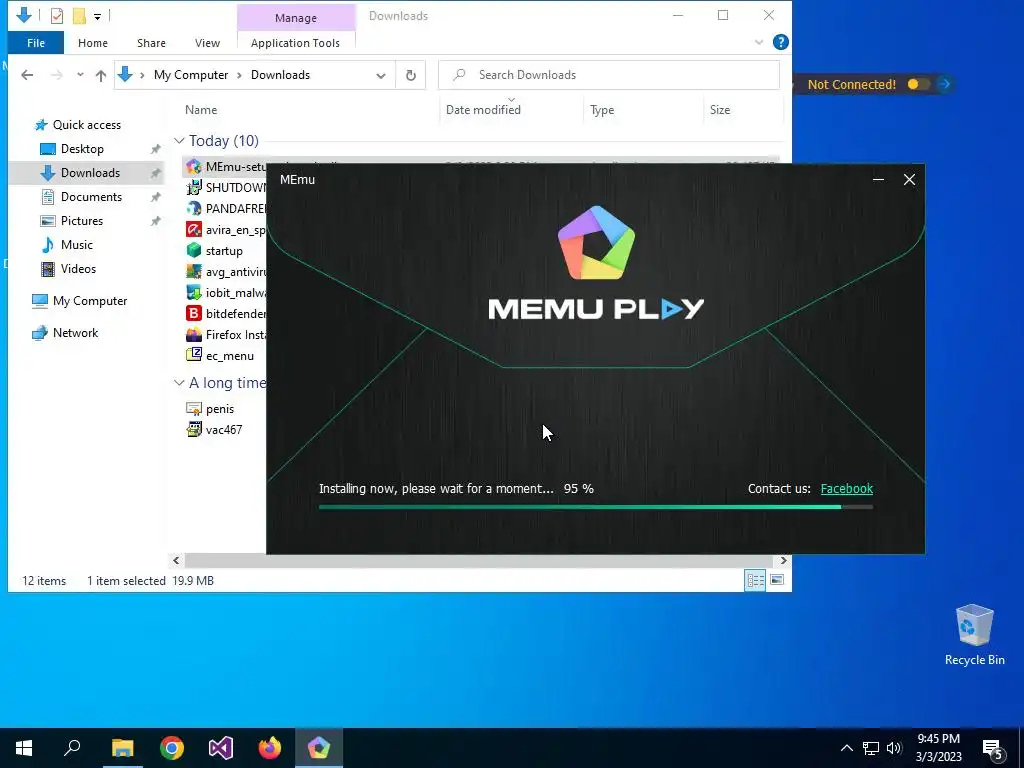Click the MEmu taskbar icon
The width and height of the screenshot is (1024, 768).
tap(319, 748)
